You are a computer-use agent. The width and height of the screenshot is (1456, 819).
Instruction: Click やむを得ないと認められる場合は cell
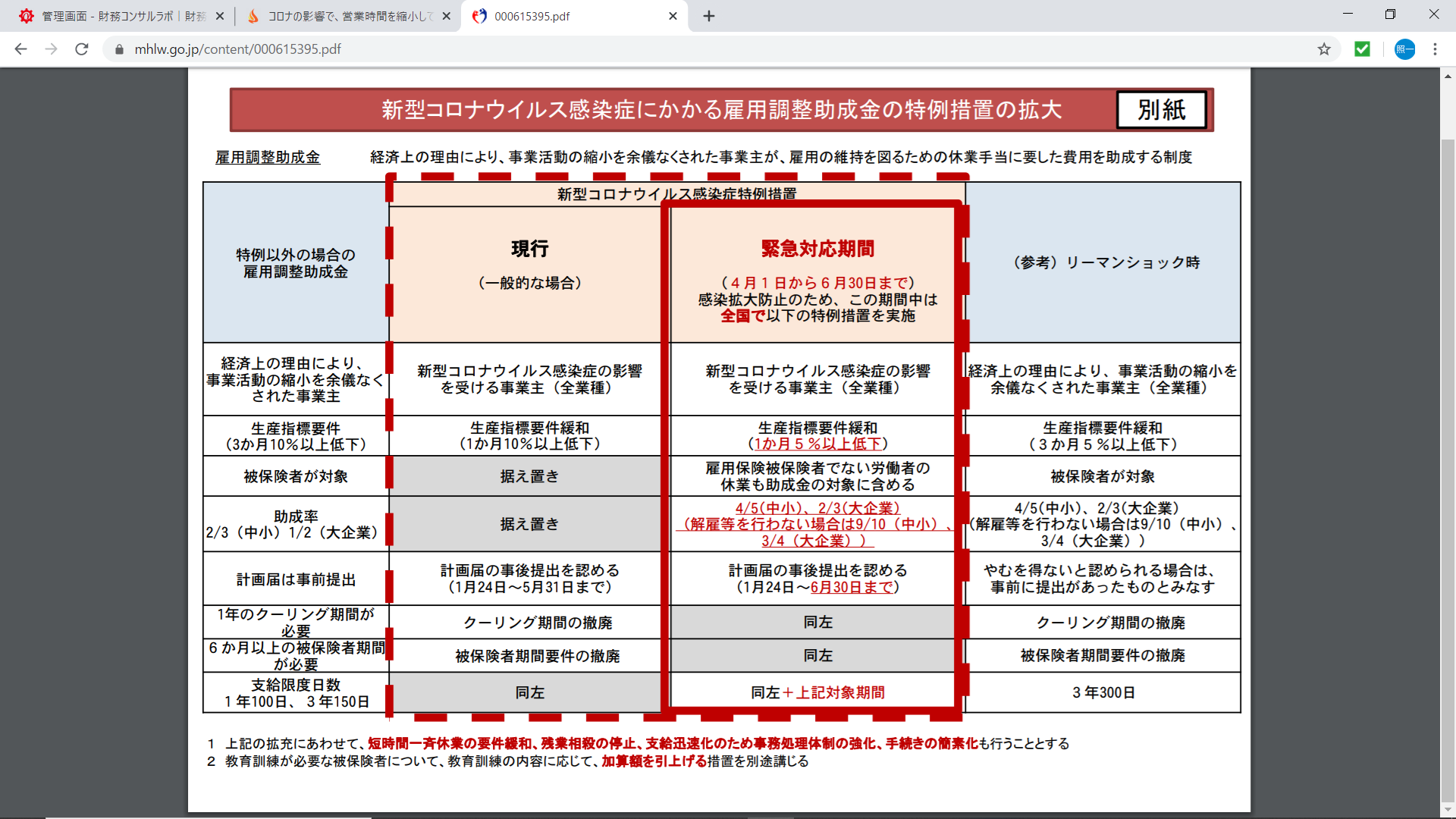pos(1103,579)
